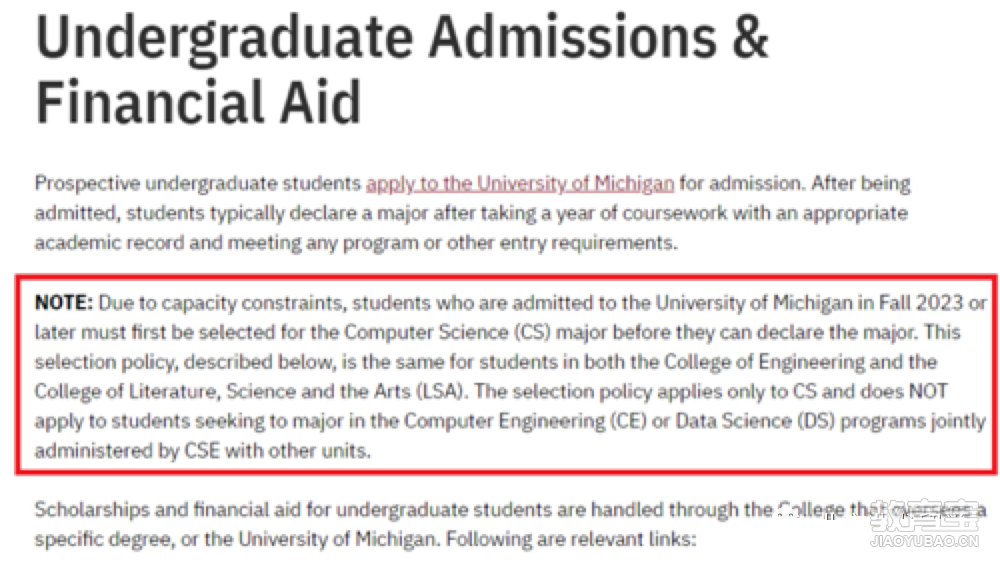Click the ampersand in the page heading
Image resolution: width=1000 pixels, height=570 pixels.
click(x=750, y=37)
